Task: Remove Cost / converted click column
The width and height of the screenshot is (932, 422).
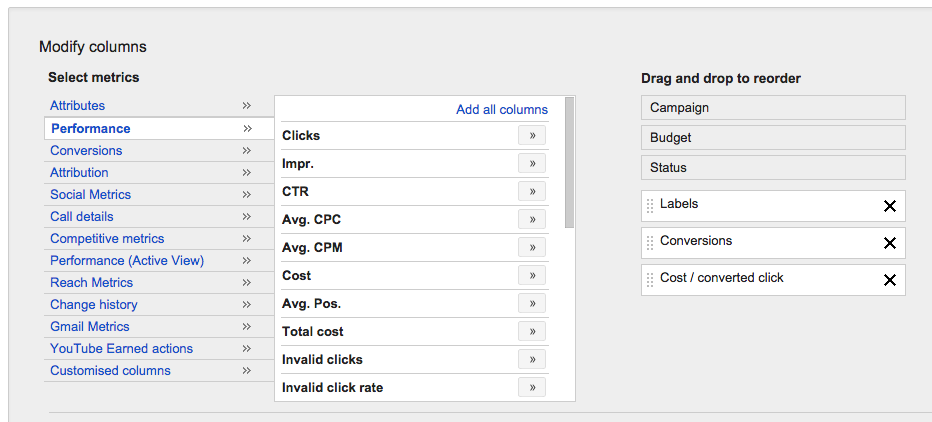Action: tap(889, 280)
